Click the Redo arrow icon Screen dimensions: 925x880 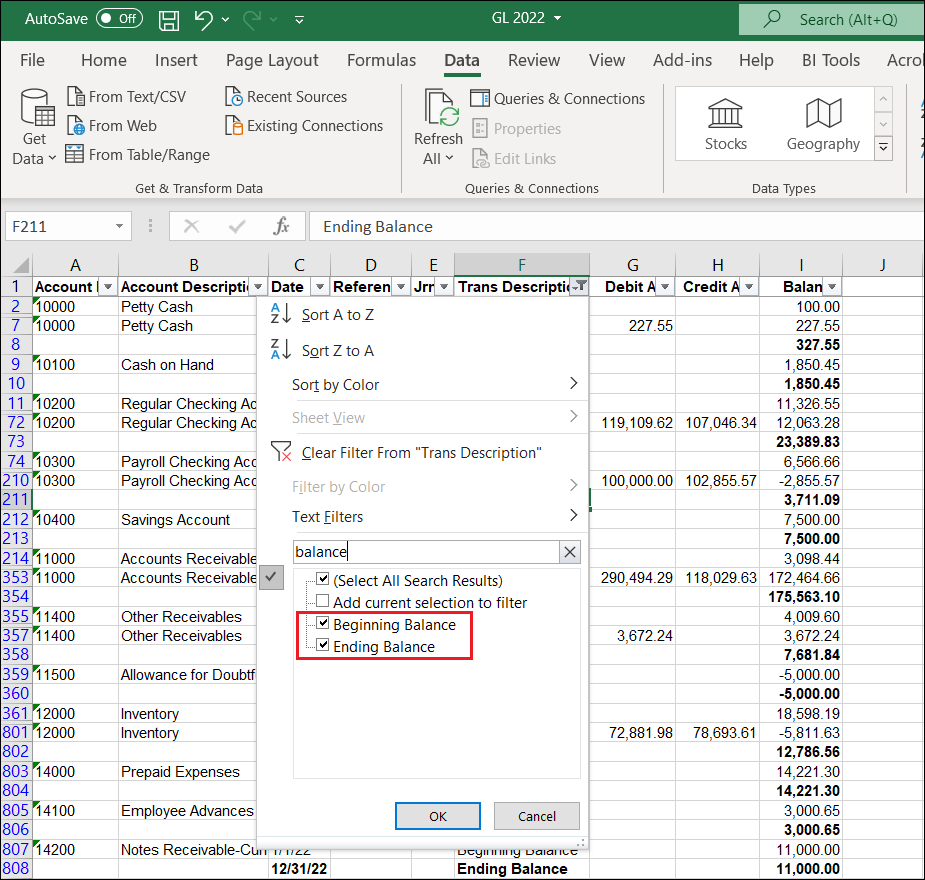point(252,19)
